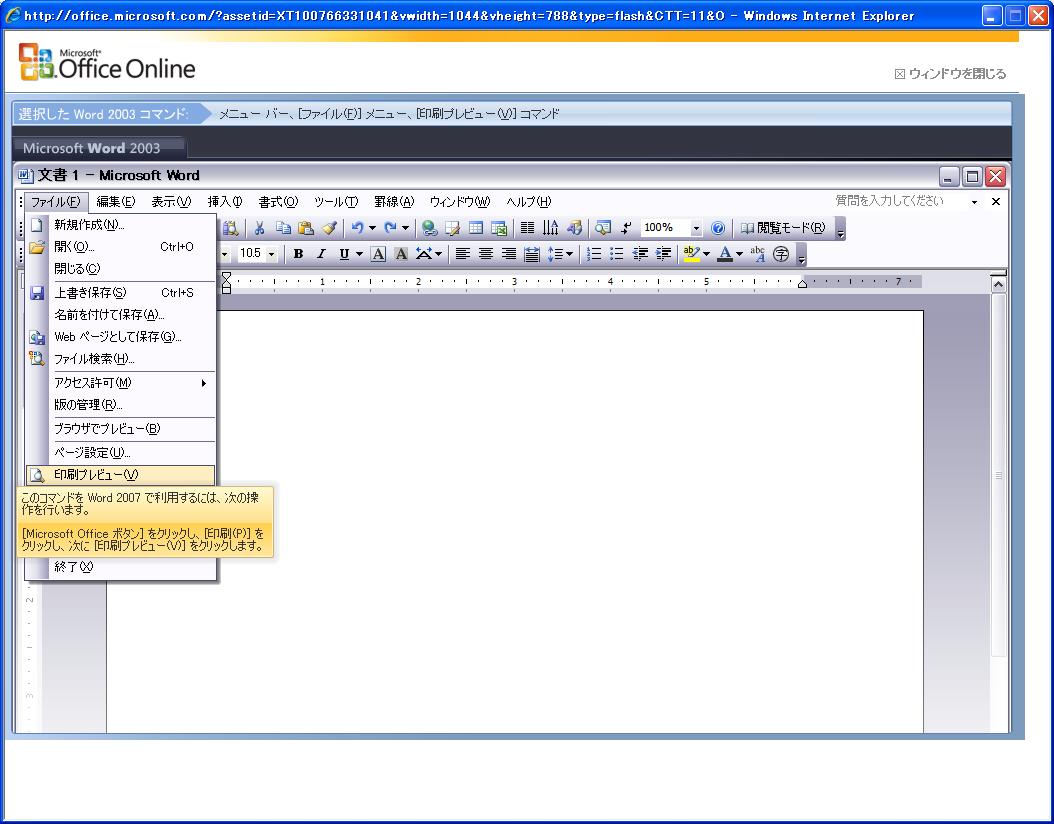Open the Document Map icon
Screen dimensions: 1054x824
[x=603, y=228]
